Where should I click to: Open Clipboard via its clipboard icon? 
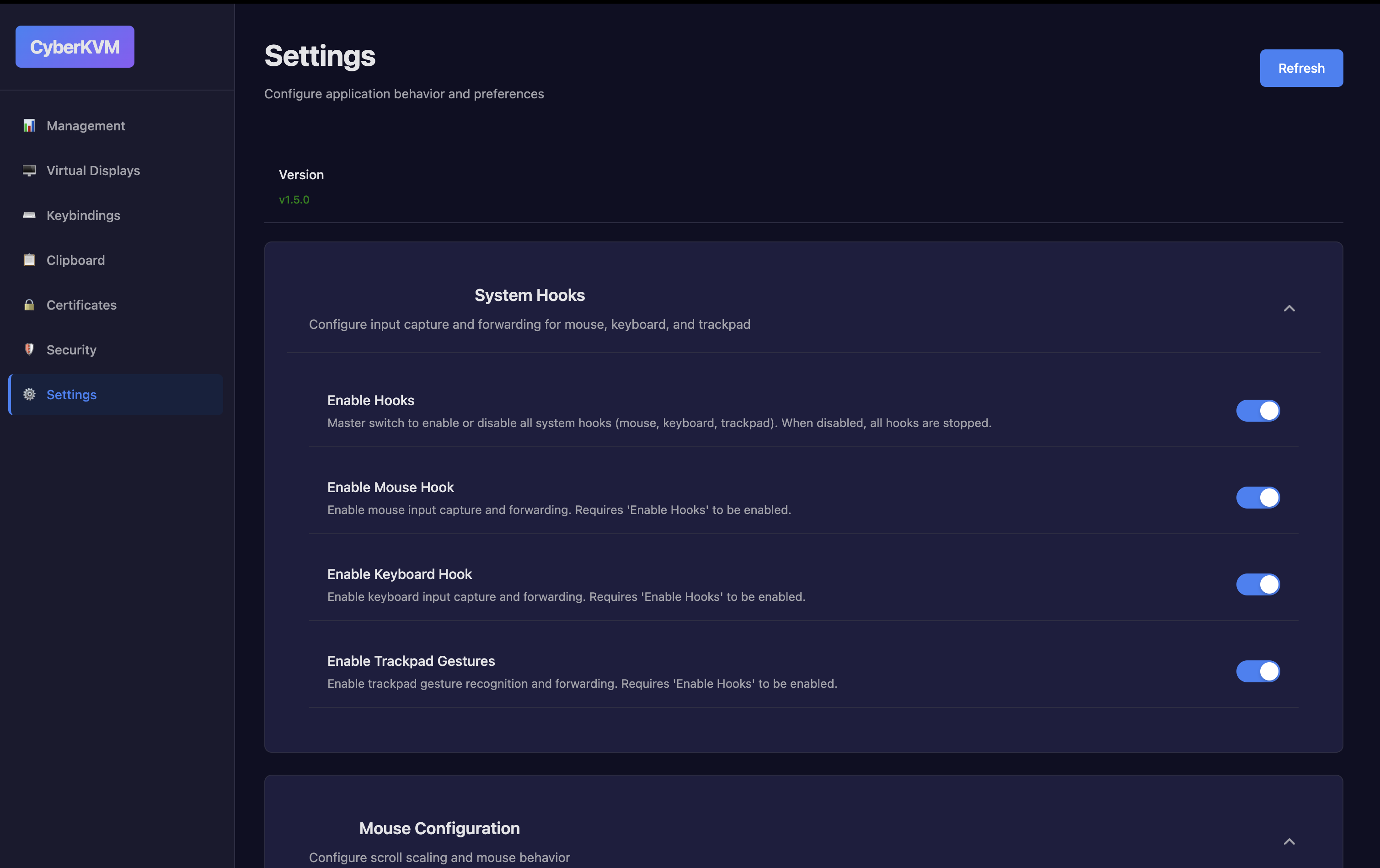pyautogui.click(x=29, y=260)
